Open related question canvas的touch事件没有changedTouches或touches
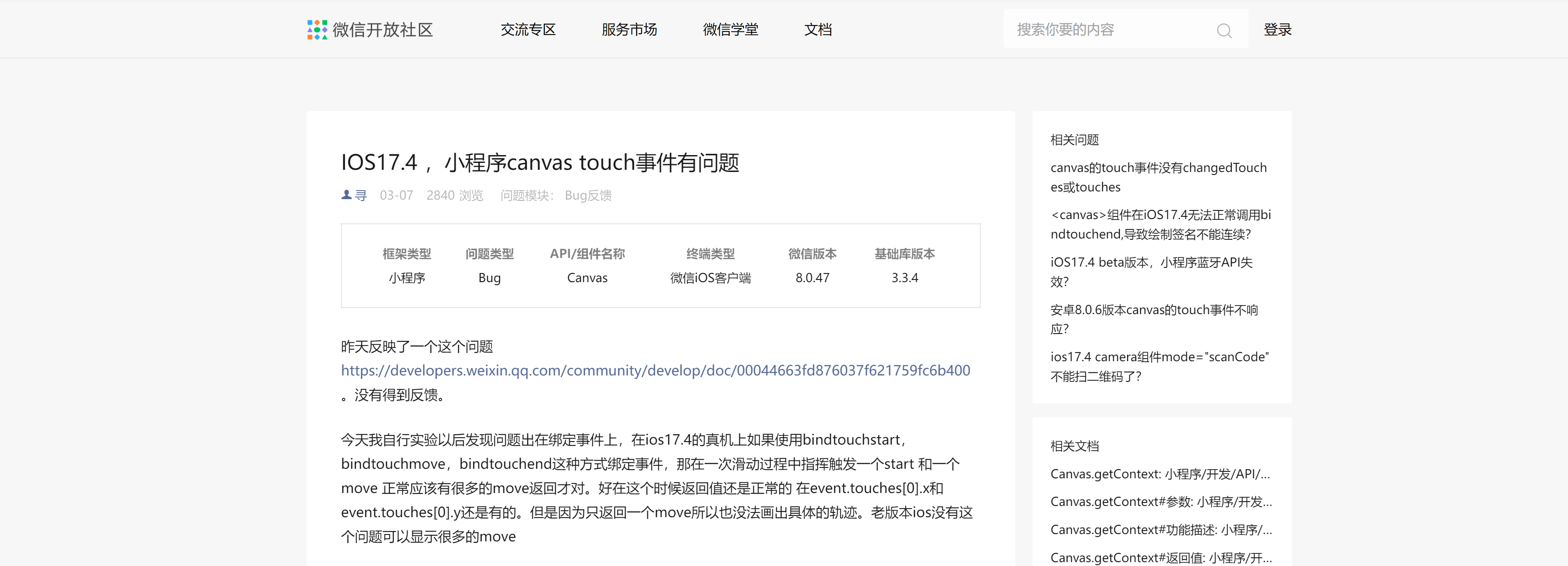The image size is (1568, 566). (1158, 177)
